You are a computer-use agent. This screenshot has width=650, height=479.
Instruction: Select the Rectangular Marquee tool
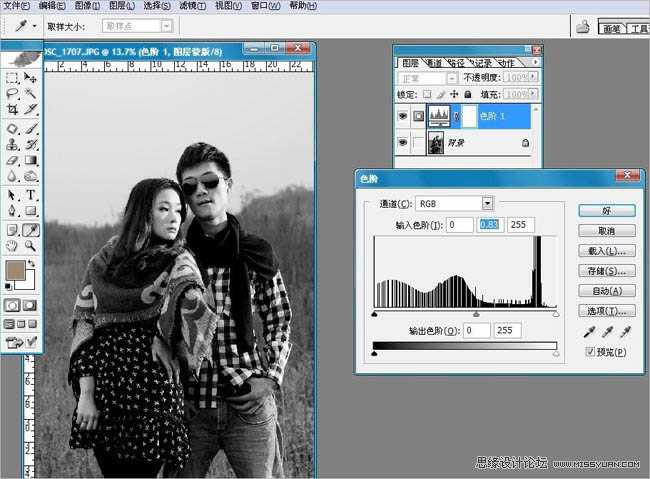12,78
